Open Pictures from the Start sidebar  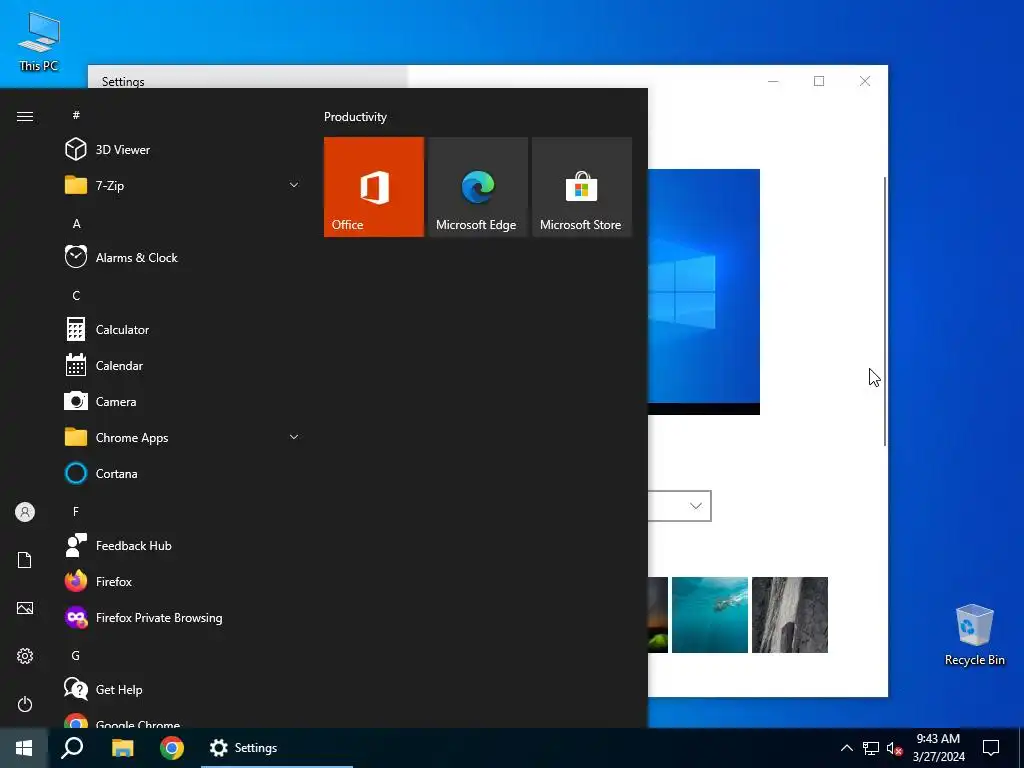(25, 608)
